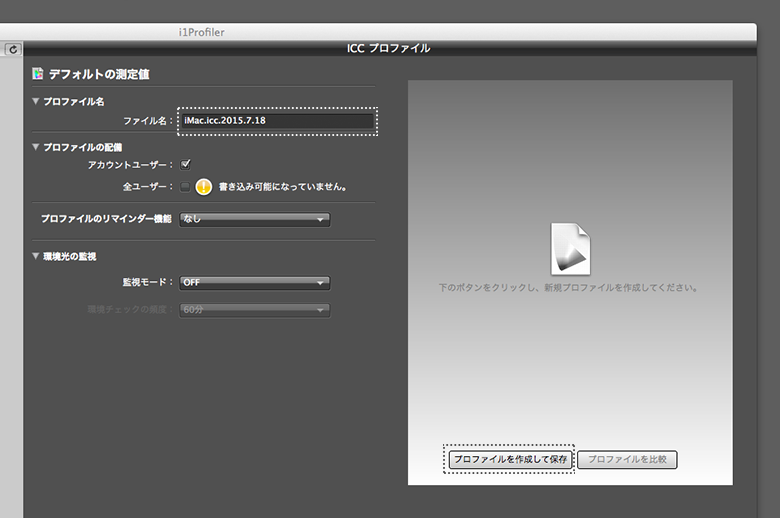The width and height of the screenshot is (780, 518).
Task: Collapse the プロファイル名 section
Action: [36, 102]
